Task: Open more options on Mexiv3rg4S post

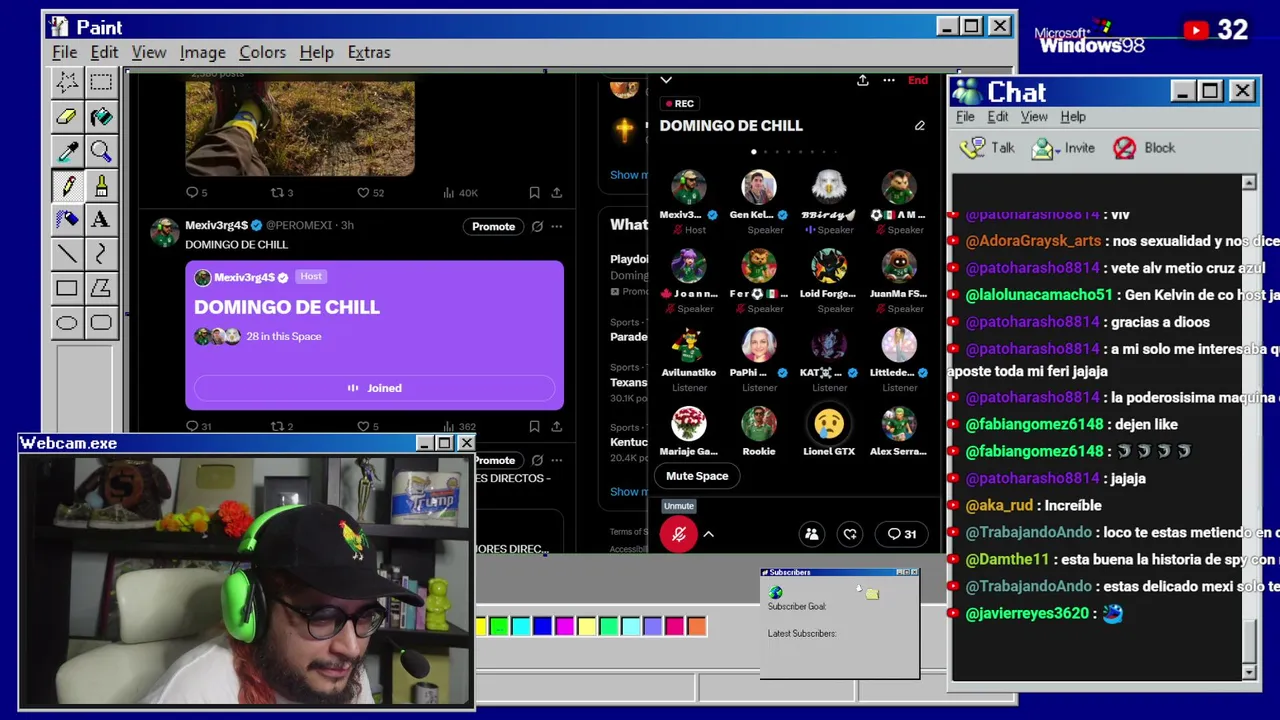Action: [556, 226]
